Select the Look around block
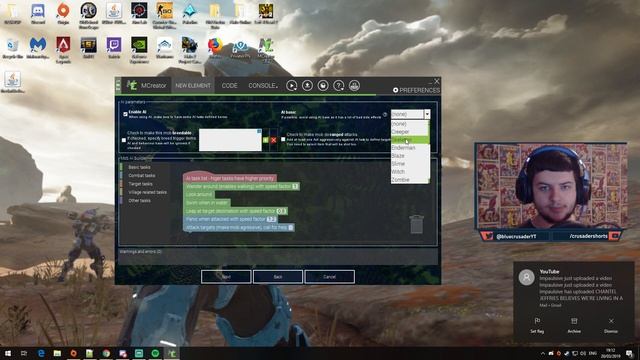Screen dimensions: 640x360 point(200,194)
